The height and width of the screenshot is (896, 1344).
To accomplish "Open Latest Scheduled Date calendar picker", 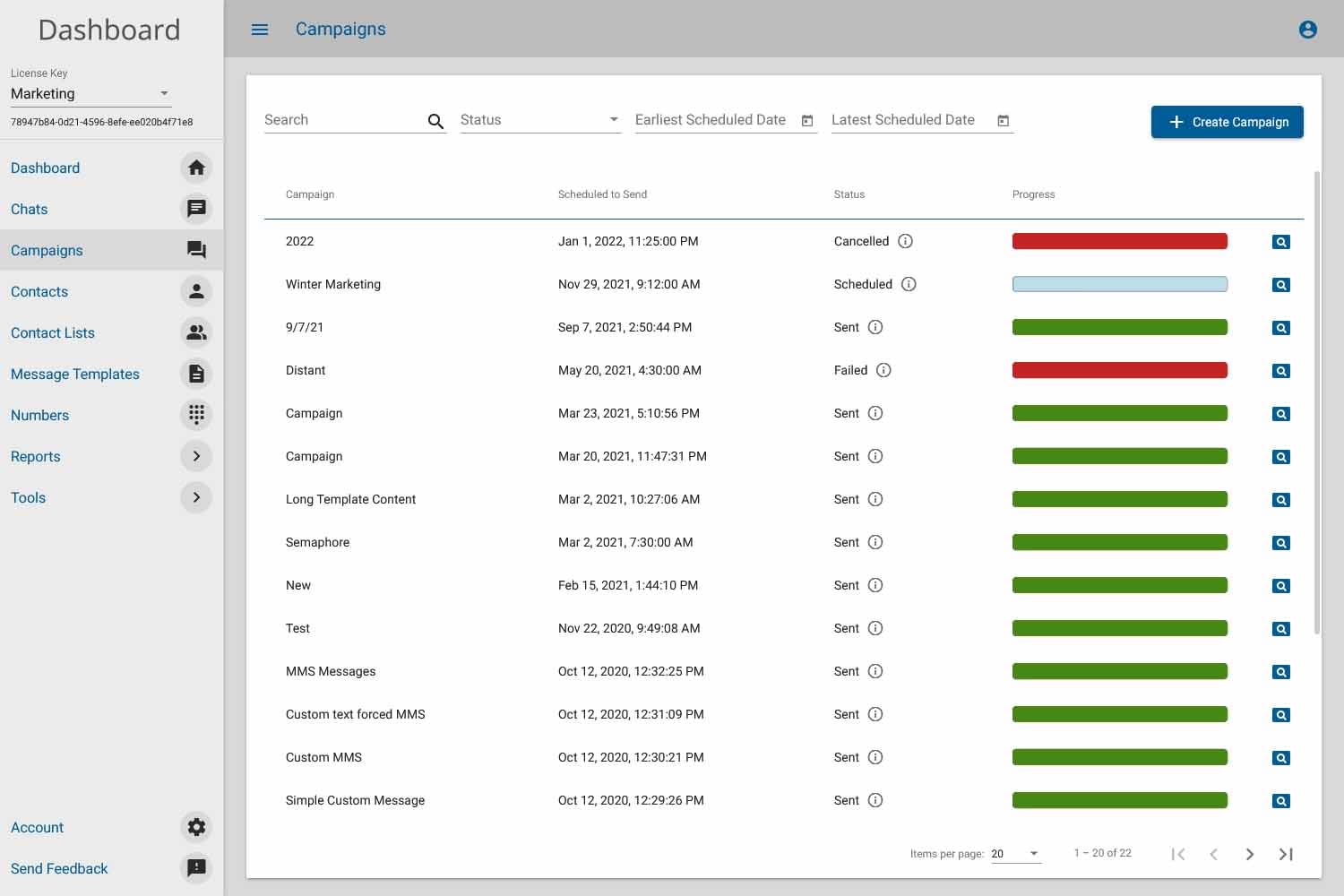I will [x=1004, y=121].
